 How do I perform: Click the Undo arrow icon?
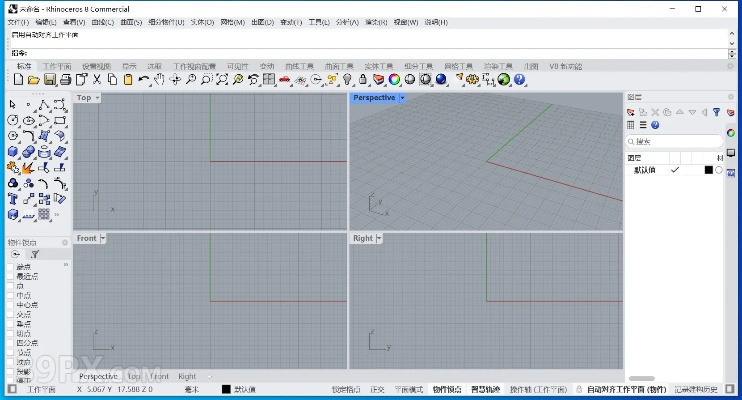tap(144, 79)
